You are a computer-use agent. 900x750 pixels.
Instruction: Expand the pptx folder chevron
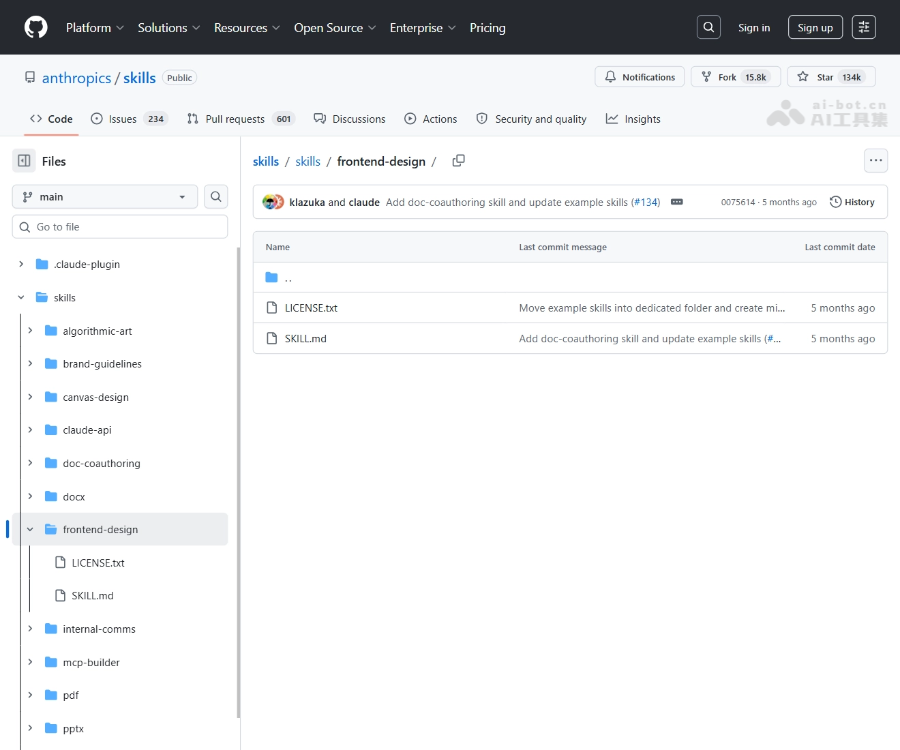click(x=30, y=728)
